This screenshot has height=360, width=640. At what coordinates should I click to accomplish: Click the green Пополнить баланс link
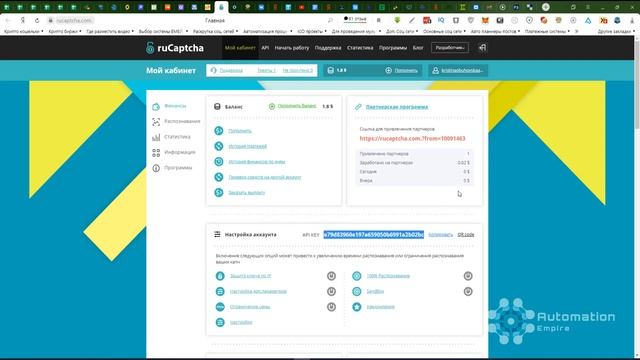point(297,106)
